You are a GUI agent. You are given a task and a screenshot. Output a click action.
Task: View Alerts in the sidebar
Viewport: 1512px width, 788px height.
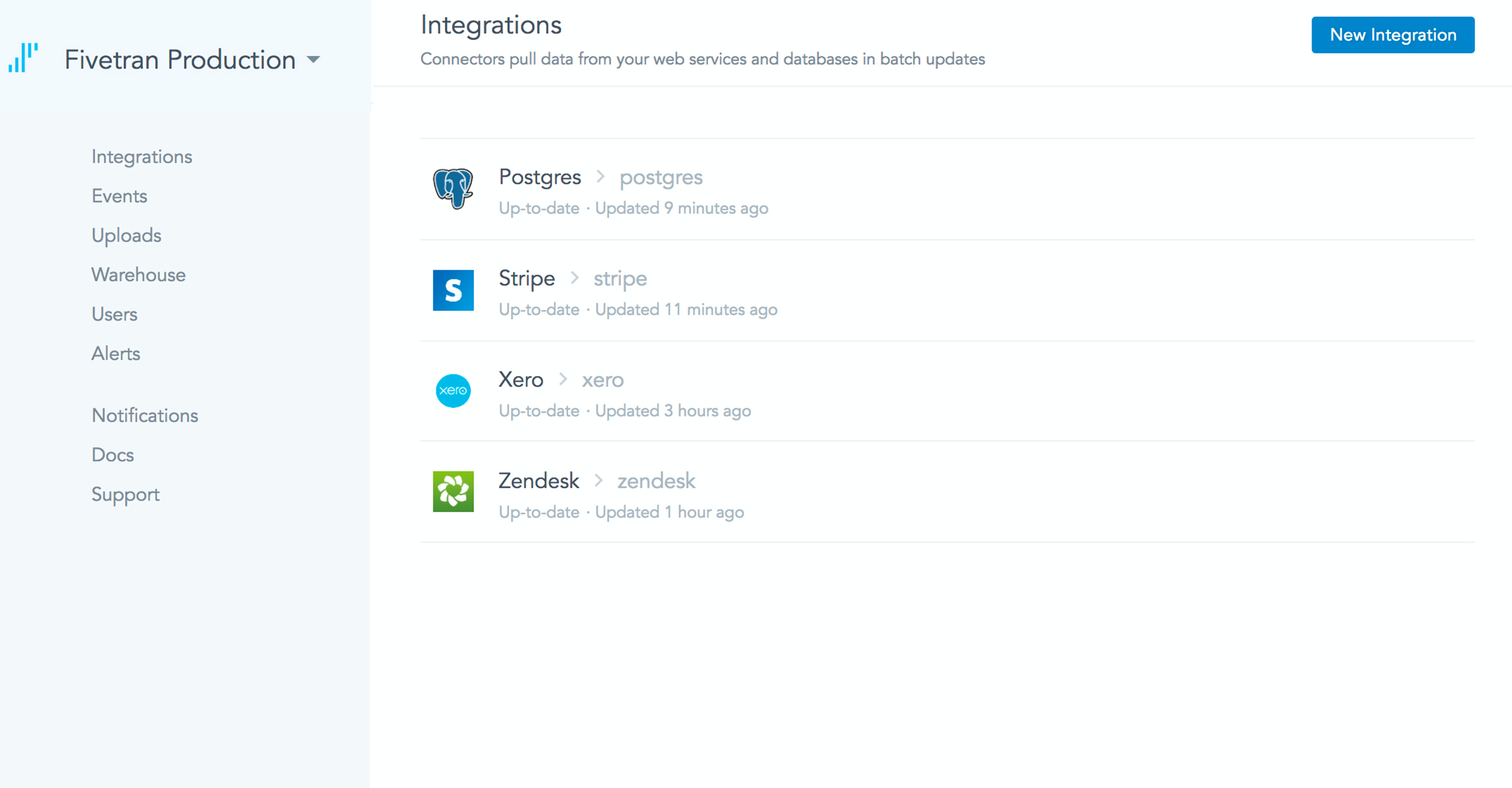click(116, 354)
